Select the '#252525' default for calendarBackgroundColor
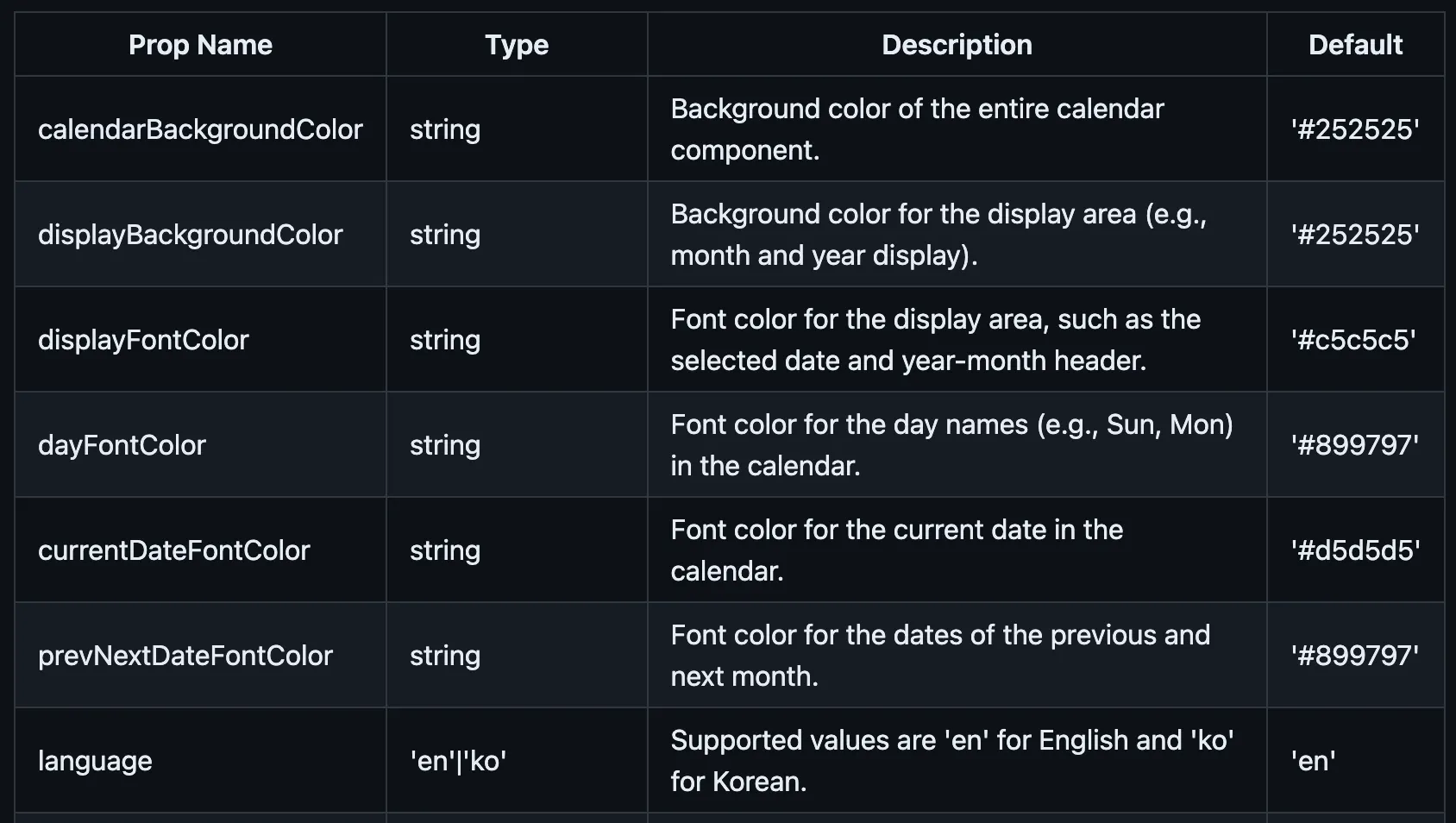Screen dimensions: 1456x823 1355,129
